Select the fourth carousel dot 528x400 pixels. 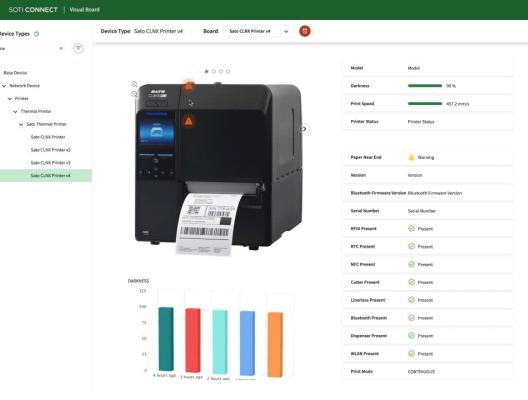point(228,71)
